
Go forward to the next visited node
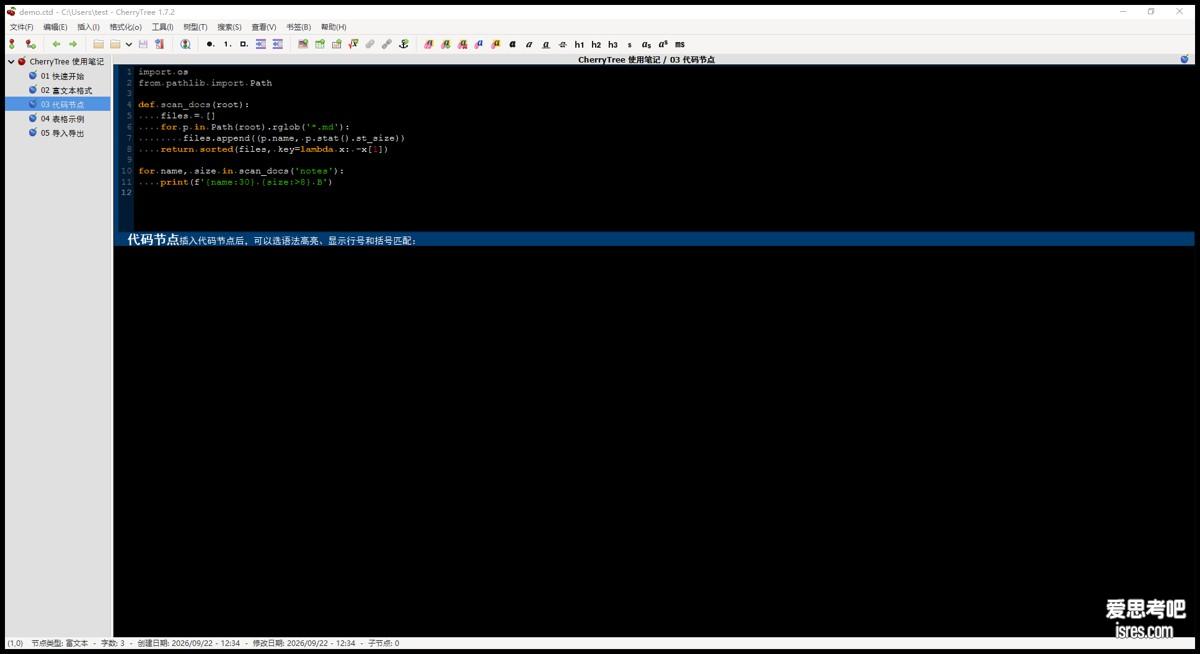point(73,44)
